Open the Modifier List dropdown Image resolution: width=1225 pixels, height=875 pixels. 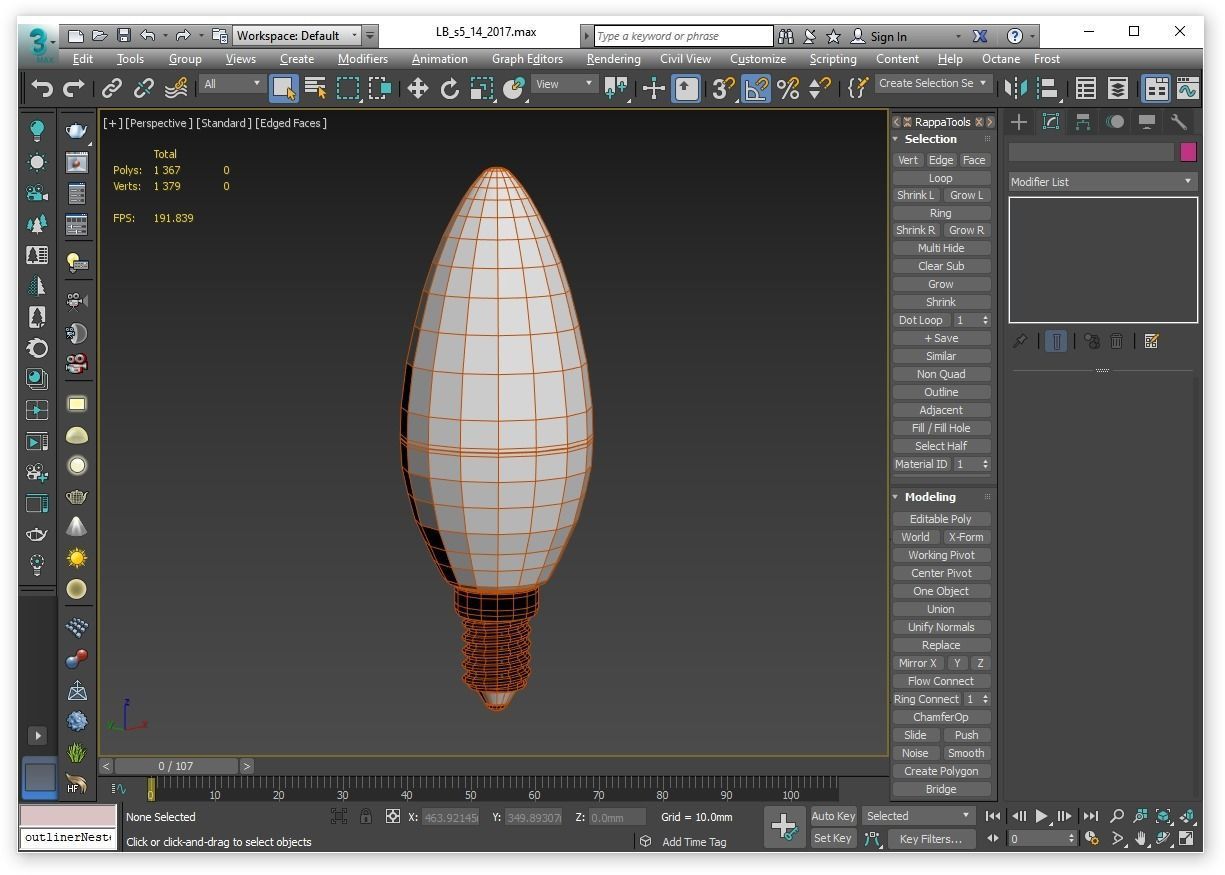(x=1102, y=182)
